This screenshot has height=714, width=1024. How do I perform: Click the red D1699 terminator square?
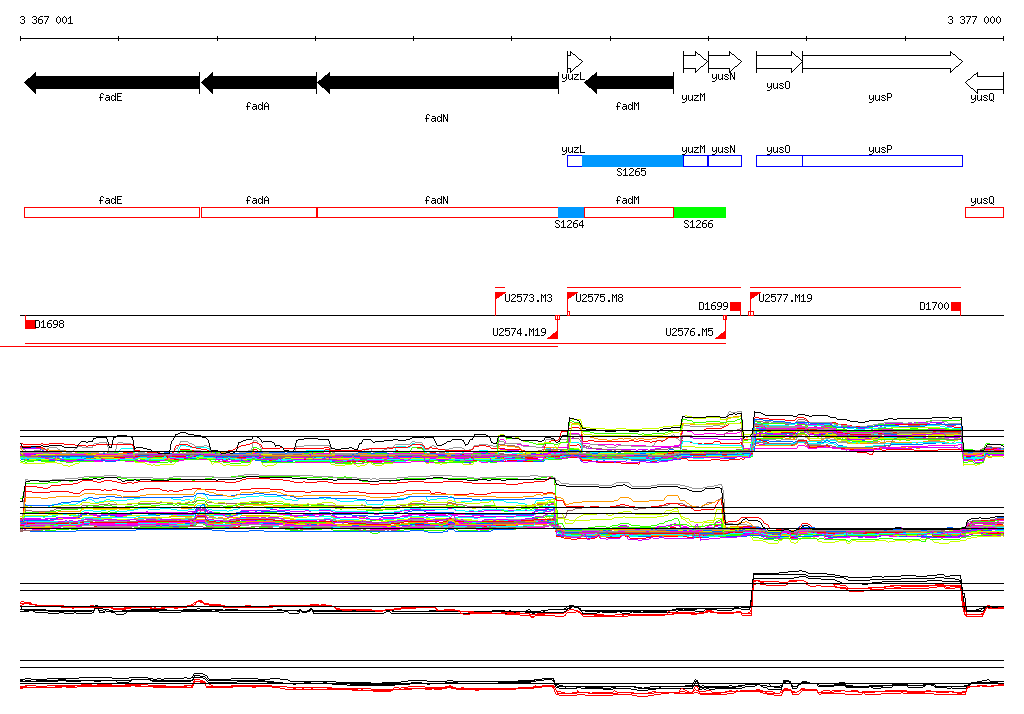click(735, 306)
